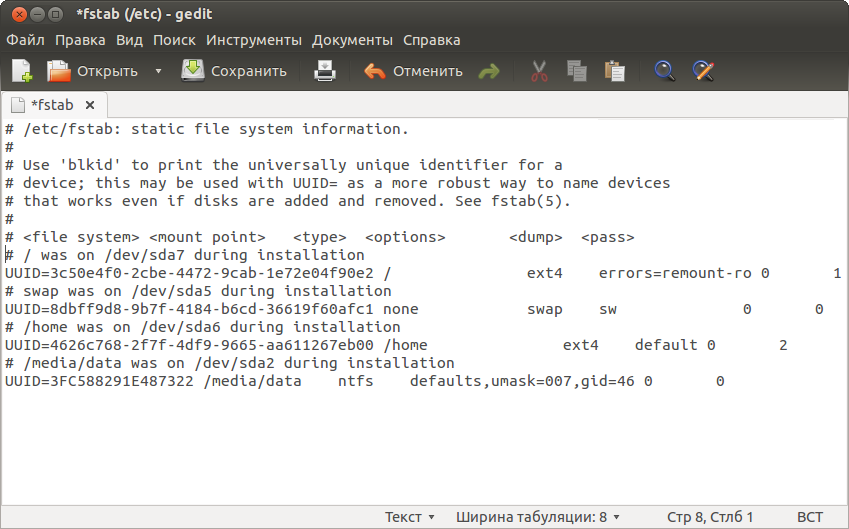Image resolution: width=849 pixels, height=529 pixels.
Task: Open the Ширина табуляции dropdown
Action: [x=538, y=517]
